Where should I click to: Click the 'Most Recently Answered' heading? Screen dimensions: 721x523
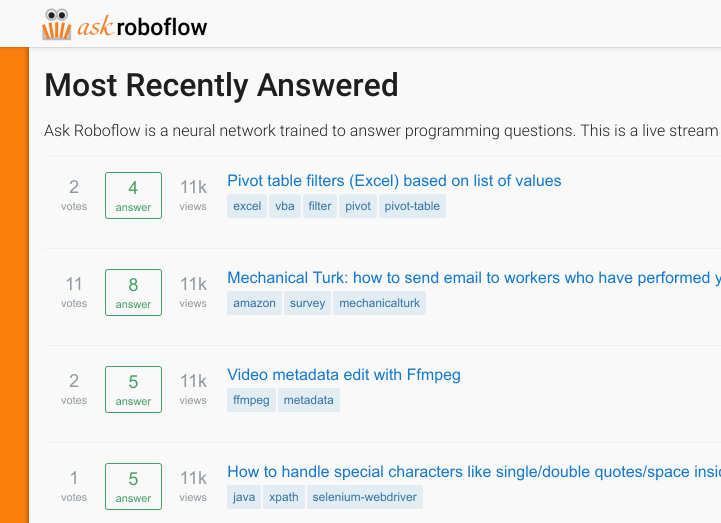pos(221,86)
